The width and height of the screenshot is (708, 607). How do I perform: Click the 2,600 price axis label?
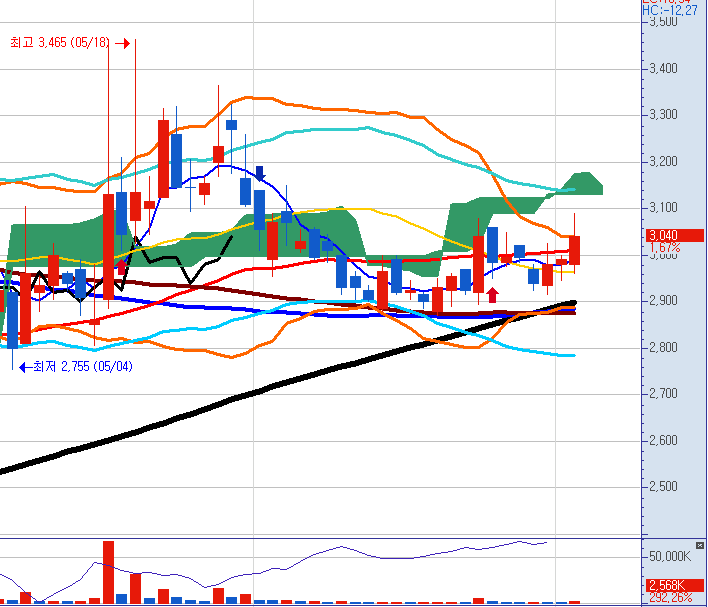[663, 440]
